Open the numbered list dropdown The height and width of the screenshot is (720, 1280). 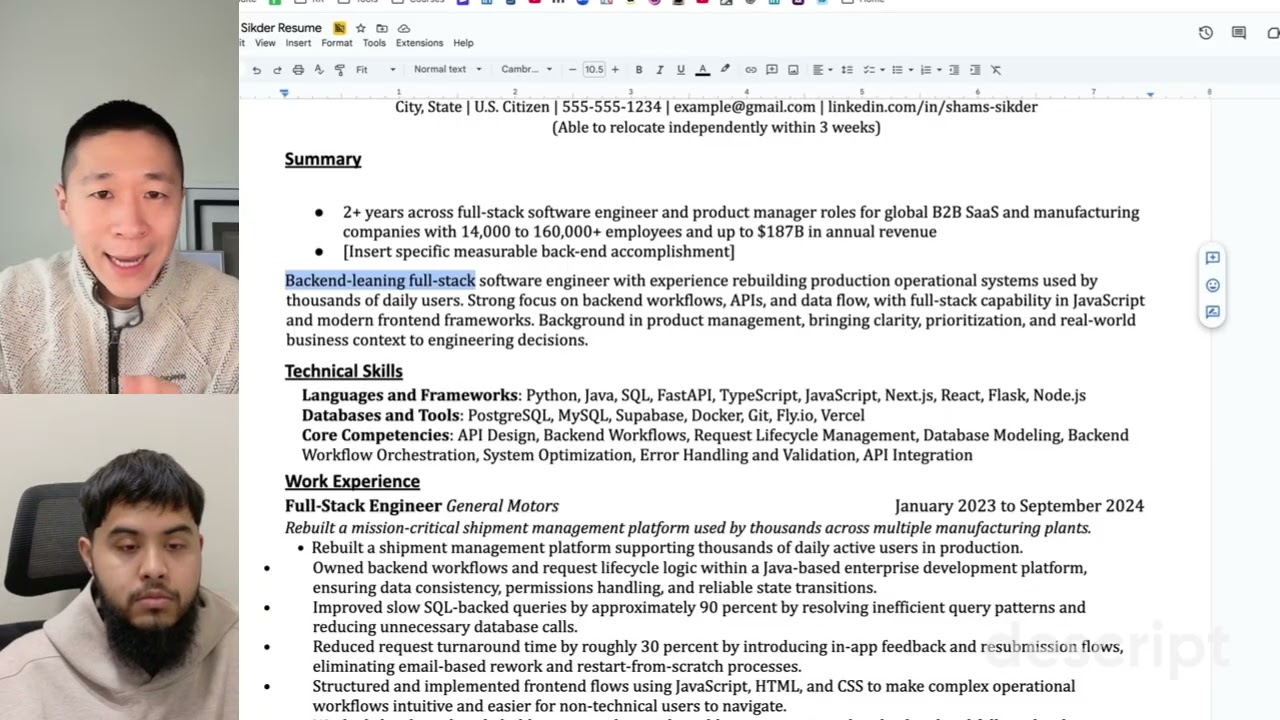click(x=929, y=70)
